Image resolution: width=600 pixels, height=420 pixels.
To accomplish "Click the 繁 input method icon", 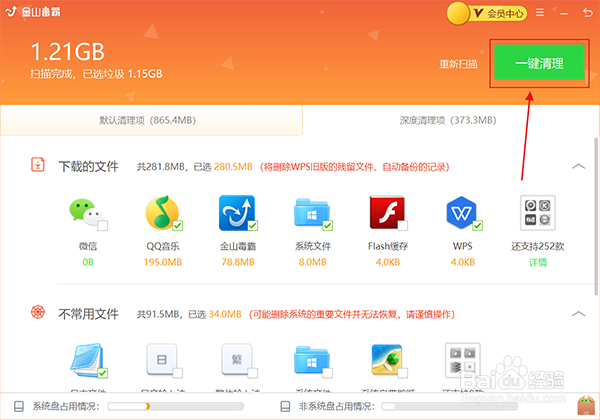I will tap(236, 360).
